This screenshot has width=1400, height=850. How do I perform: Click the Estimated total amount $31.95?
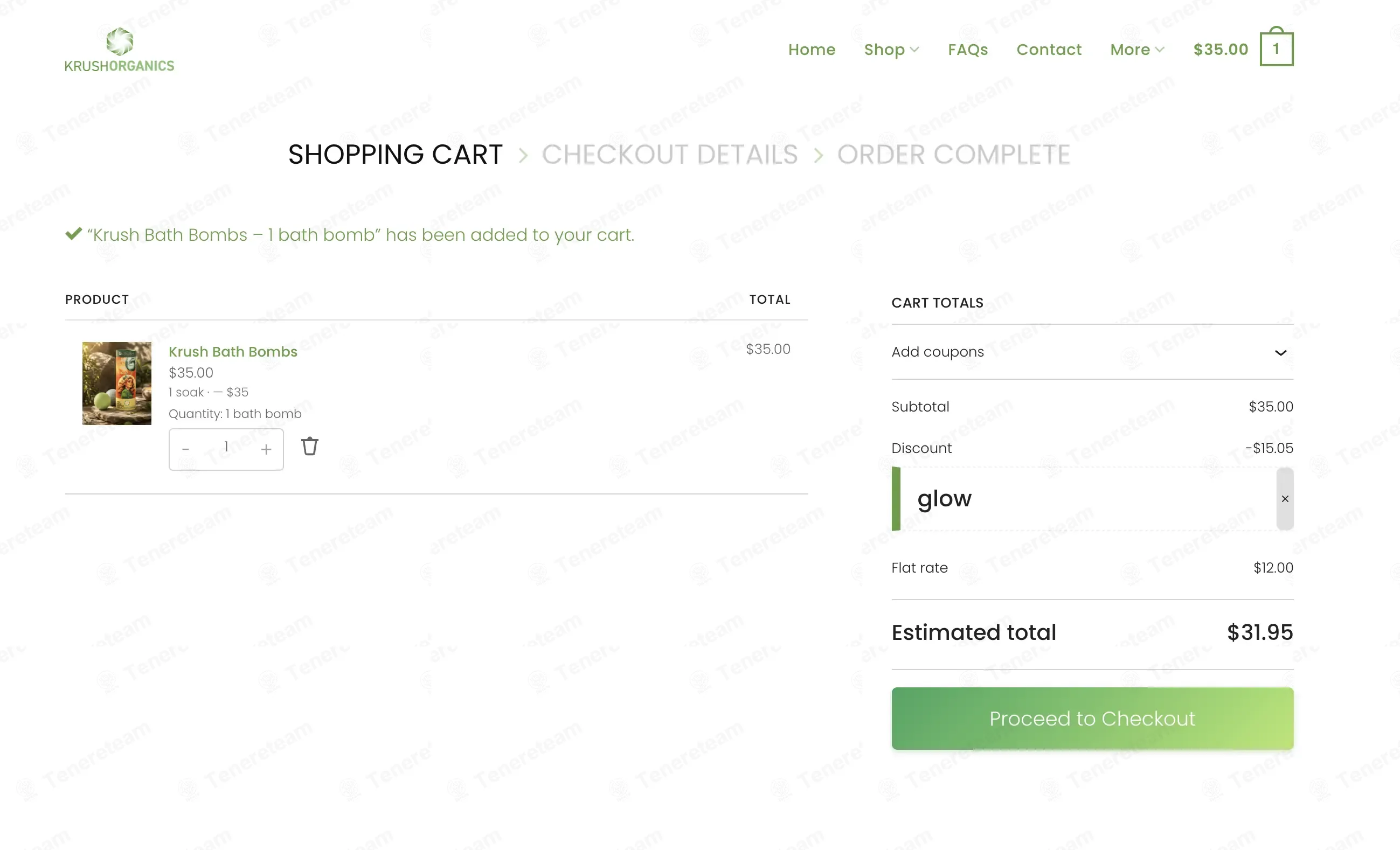(1260, 632)
